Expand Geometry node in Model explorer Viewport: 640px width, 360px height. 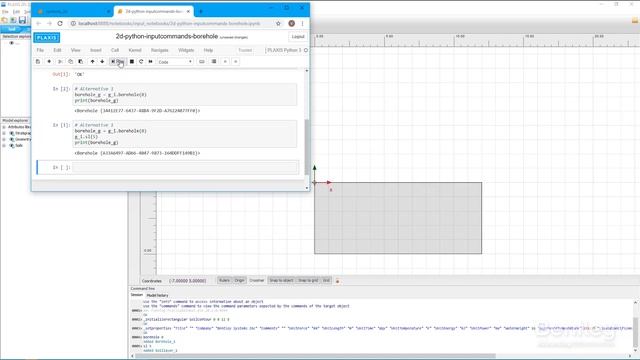point(4,139)
